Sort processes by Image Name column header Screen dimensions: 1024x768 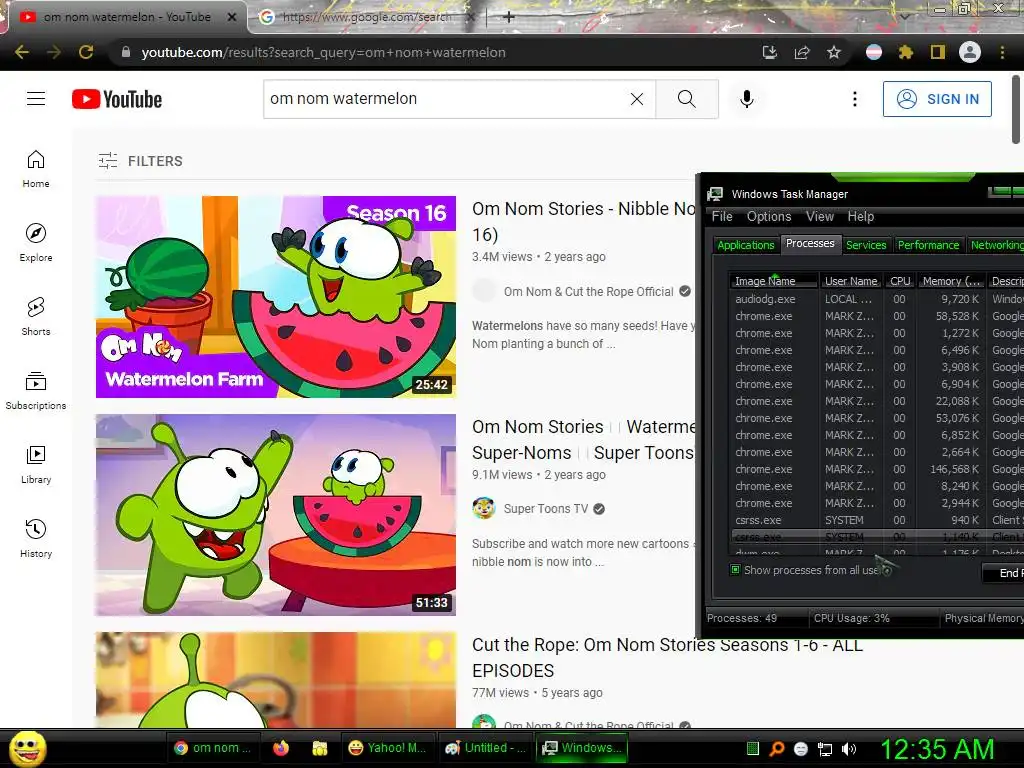773,281
